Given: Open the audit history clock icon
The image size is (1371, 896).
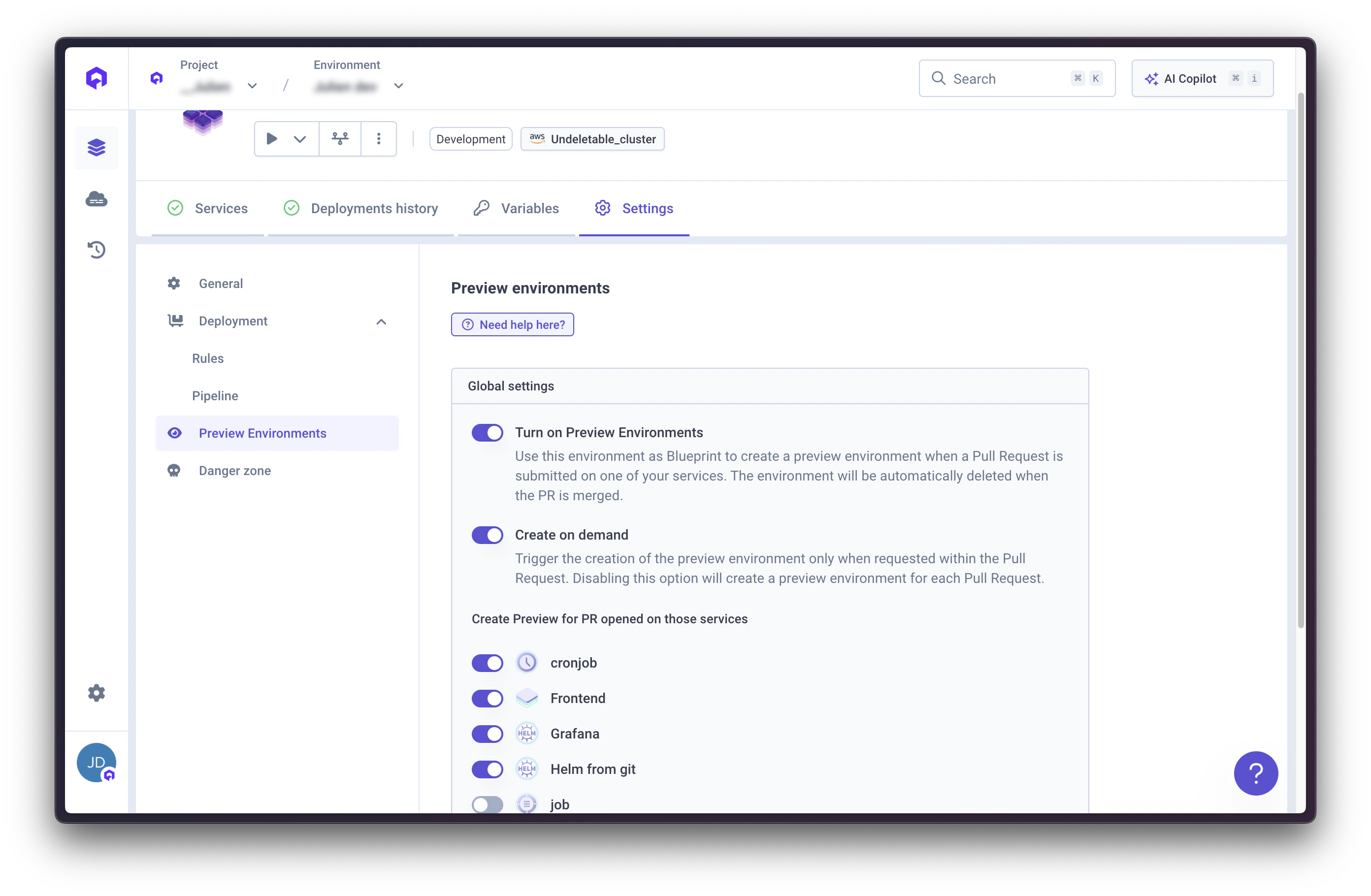Looking at the screenshot, I should point(96,249).
